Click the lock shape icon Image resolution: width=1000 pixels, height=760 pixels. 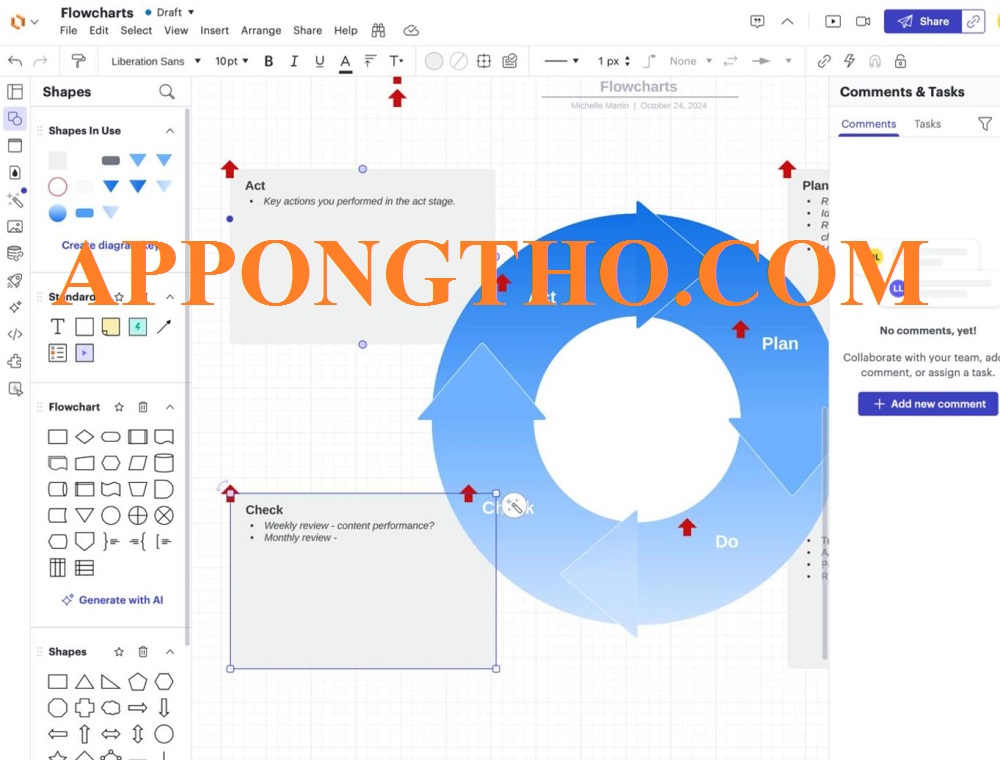(900, 61)
